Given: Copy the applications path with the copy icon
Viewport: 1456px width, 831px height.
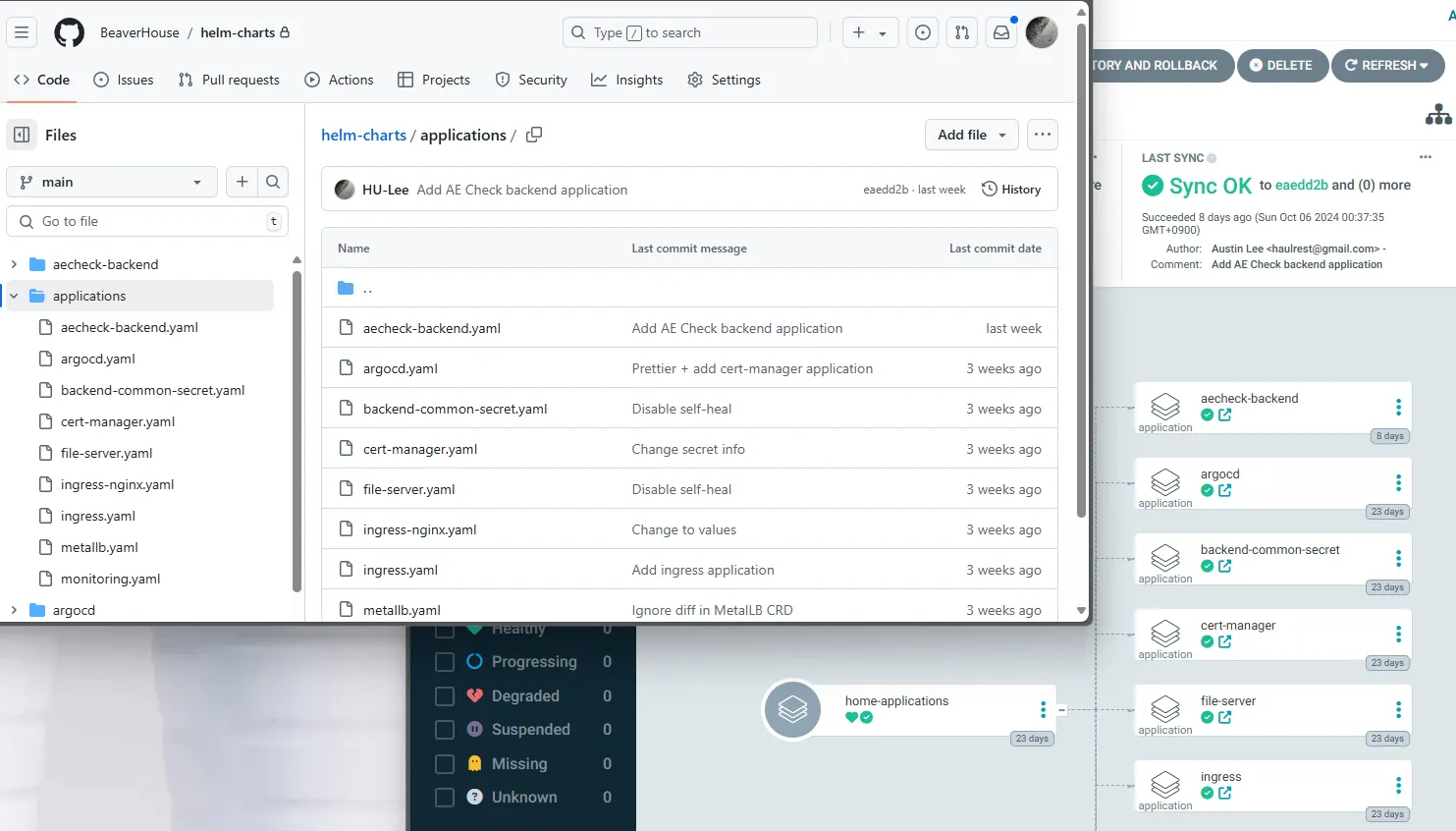Looking at the screenshot, I should tap(534, 135).
